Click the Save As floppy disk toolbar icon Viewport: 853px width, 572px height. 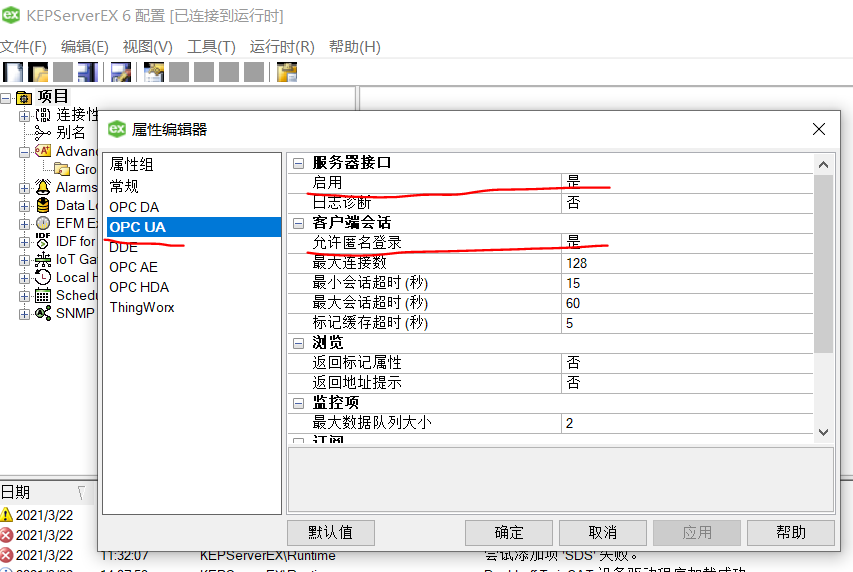pyautogui.click(x=88, y=72)
